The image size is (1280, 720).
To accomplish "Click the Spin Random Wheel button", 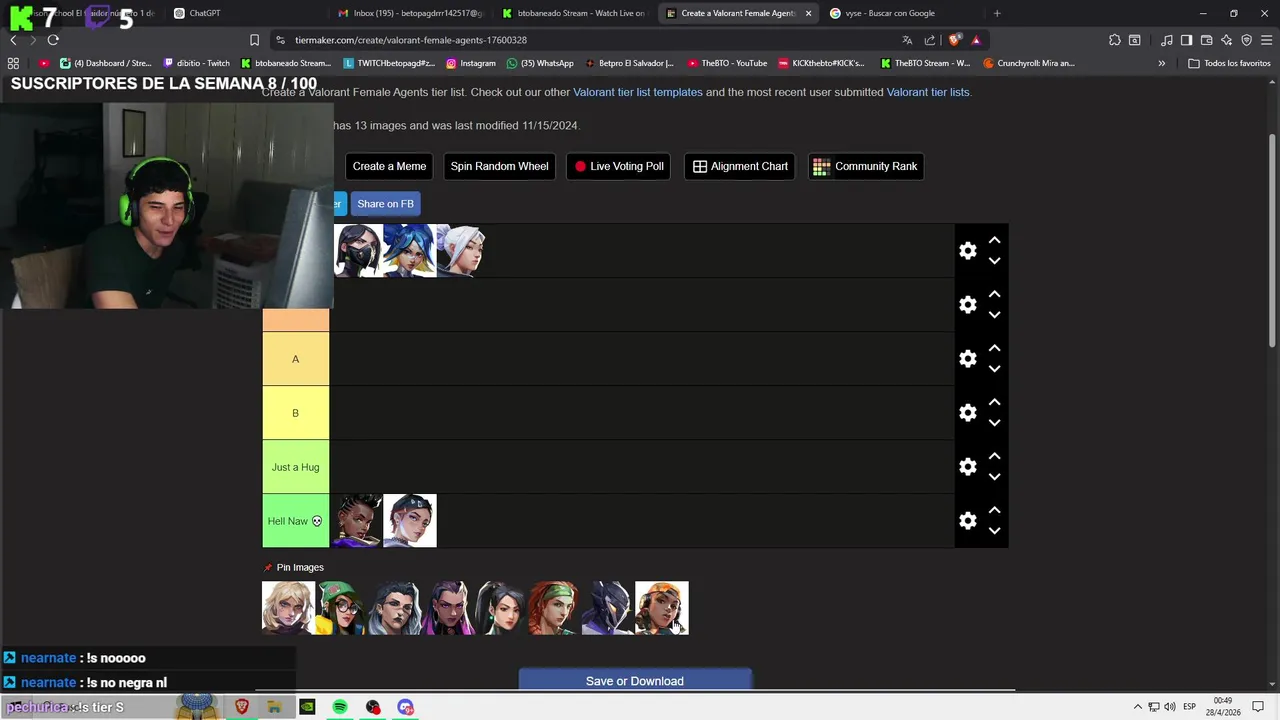I will (499, 166).
